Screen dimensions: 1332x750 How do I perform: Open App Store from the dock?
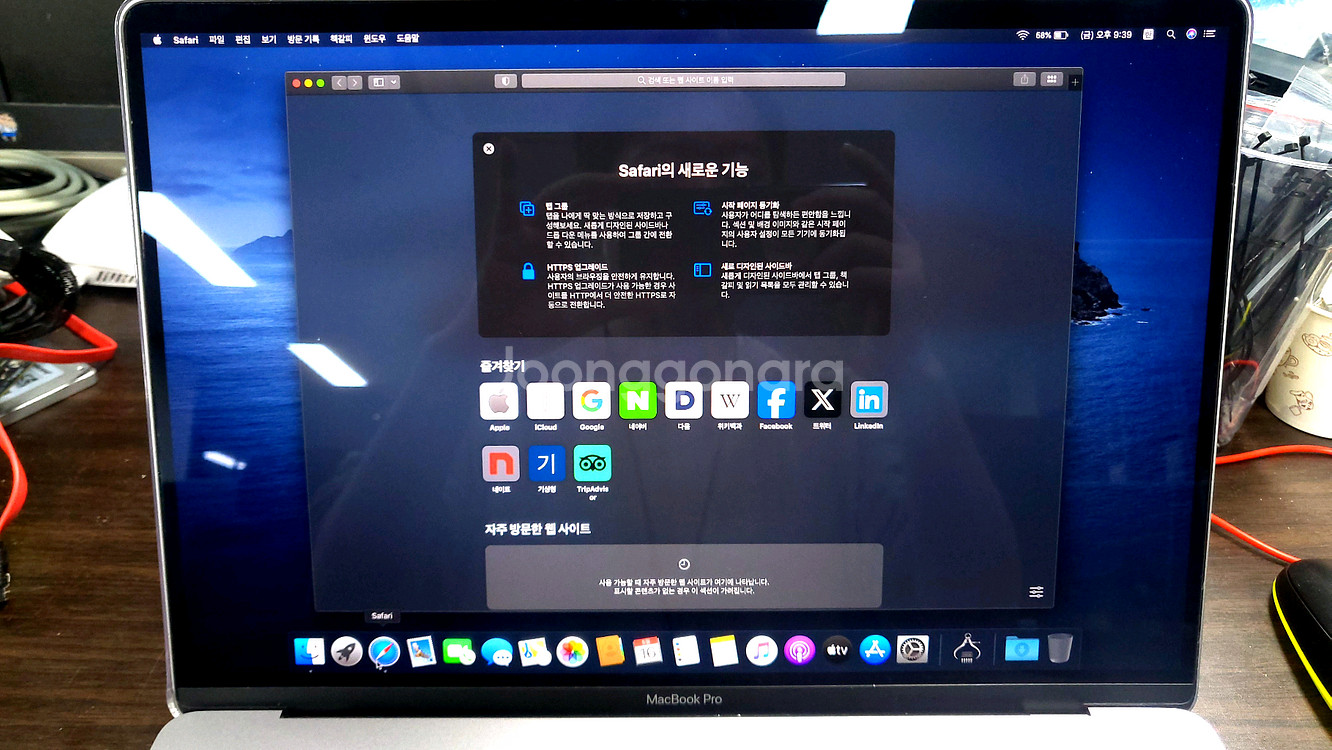(875, 650)
